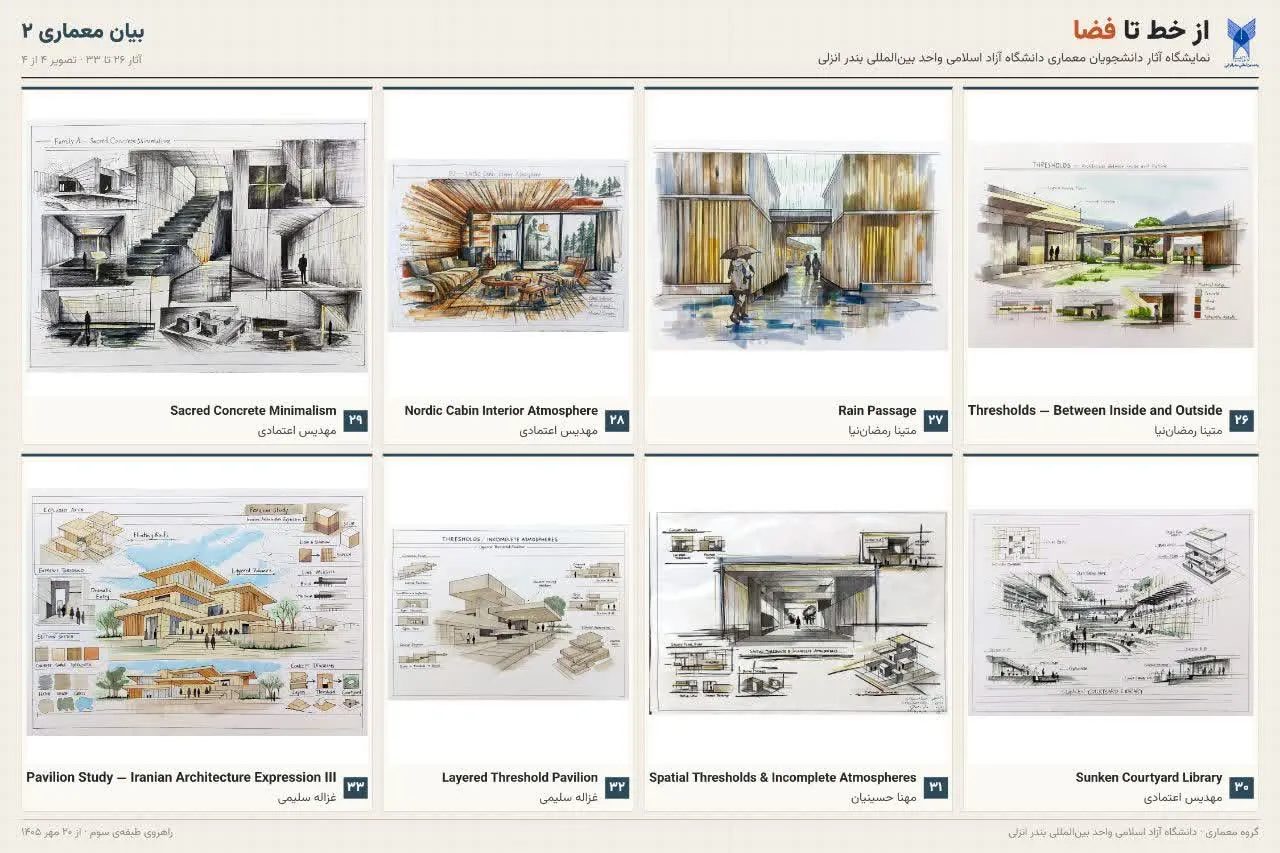Open the Thresholds Between Inside and Outside drawing
The height and width of the screenshot is (853, 1280).
[x=1110, y=246]
